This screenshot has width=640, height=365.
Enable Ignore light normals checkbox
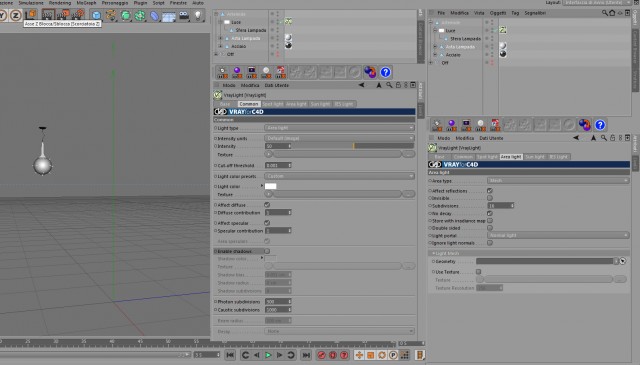click(490, 243)
